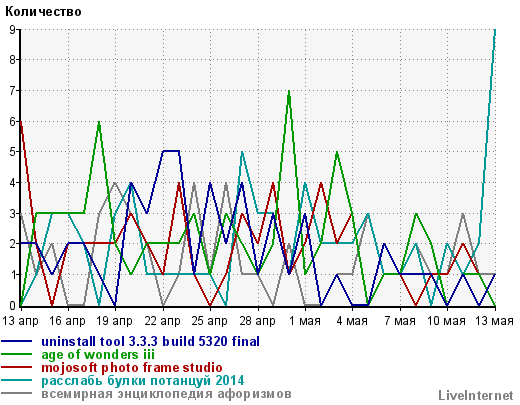Click the red legend line for mojosoft

[x=17, y=367]
